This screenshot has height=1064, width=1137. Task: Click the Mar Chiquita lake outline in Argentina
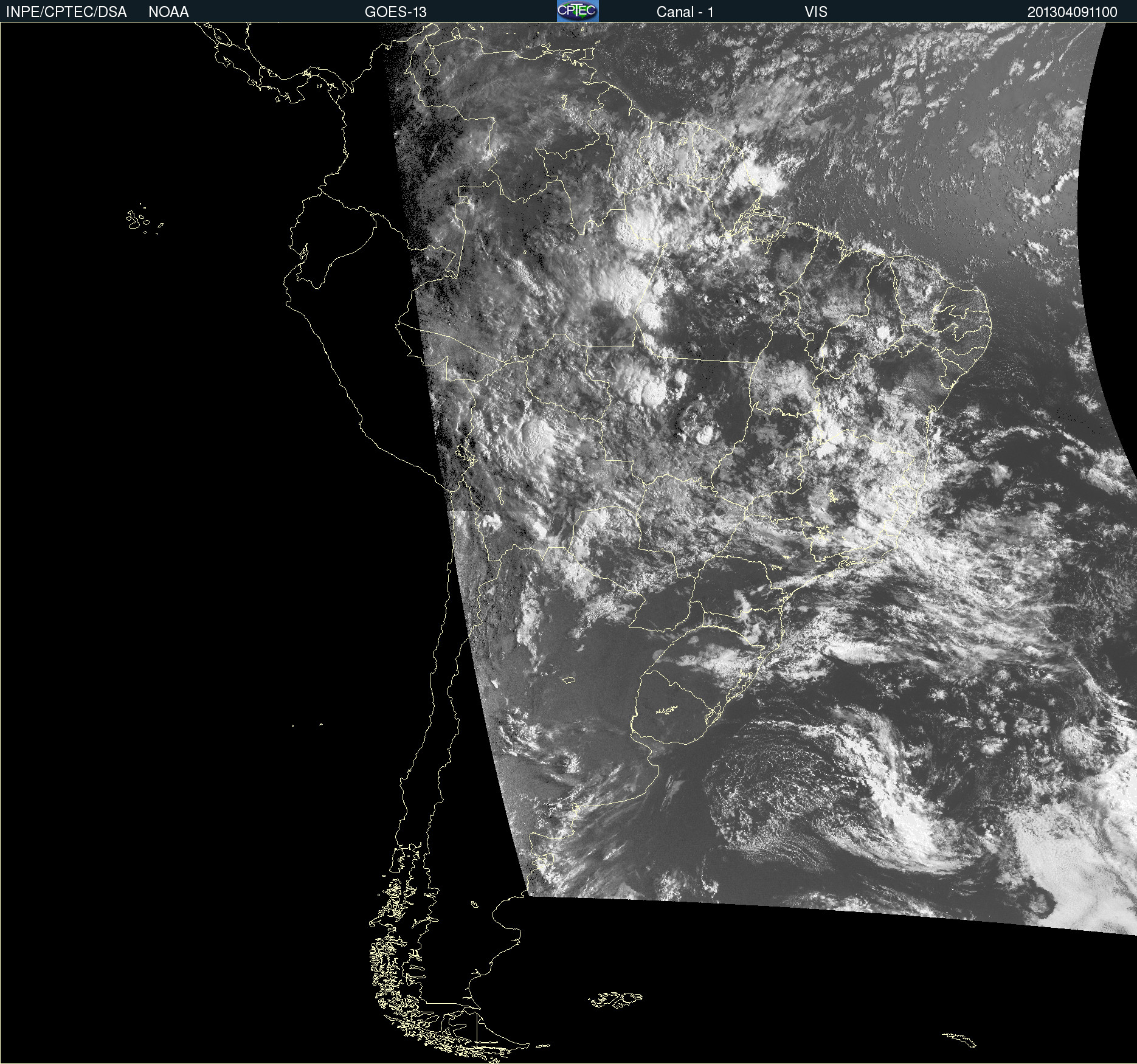(568, 680)
